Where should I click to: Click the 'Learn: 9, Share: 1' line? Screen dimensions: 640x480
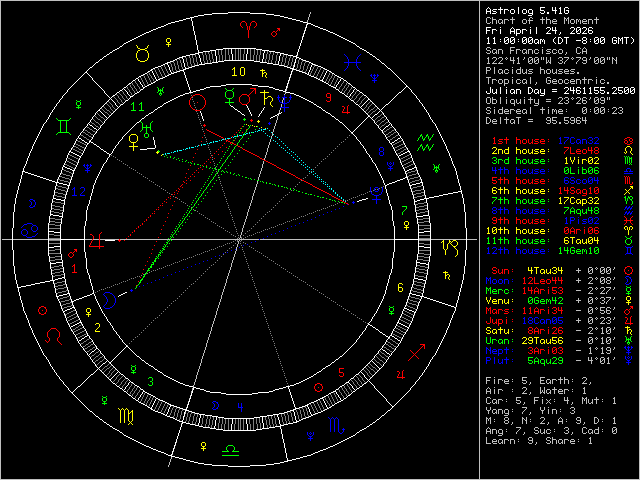click(x=539, y=441)
